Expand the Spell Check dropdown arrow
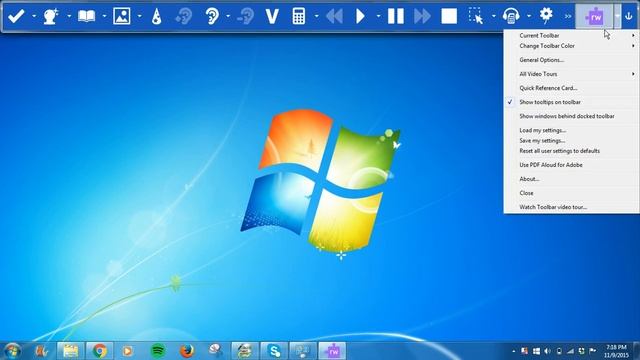640x360 pixels. (x=34, y=16)
